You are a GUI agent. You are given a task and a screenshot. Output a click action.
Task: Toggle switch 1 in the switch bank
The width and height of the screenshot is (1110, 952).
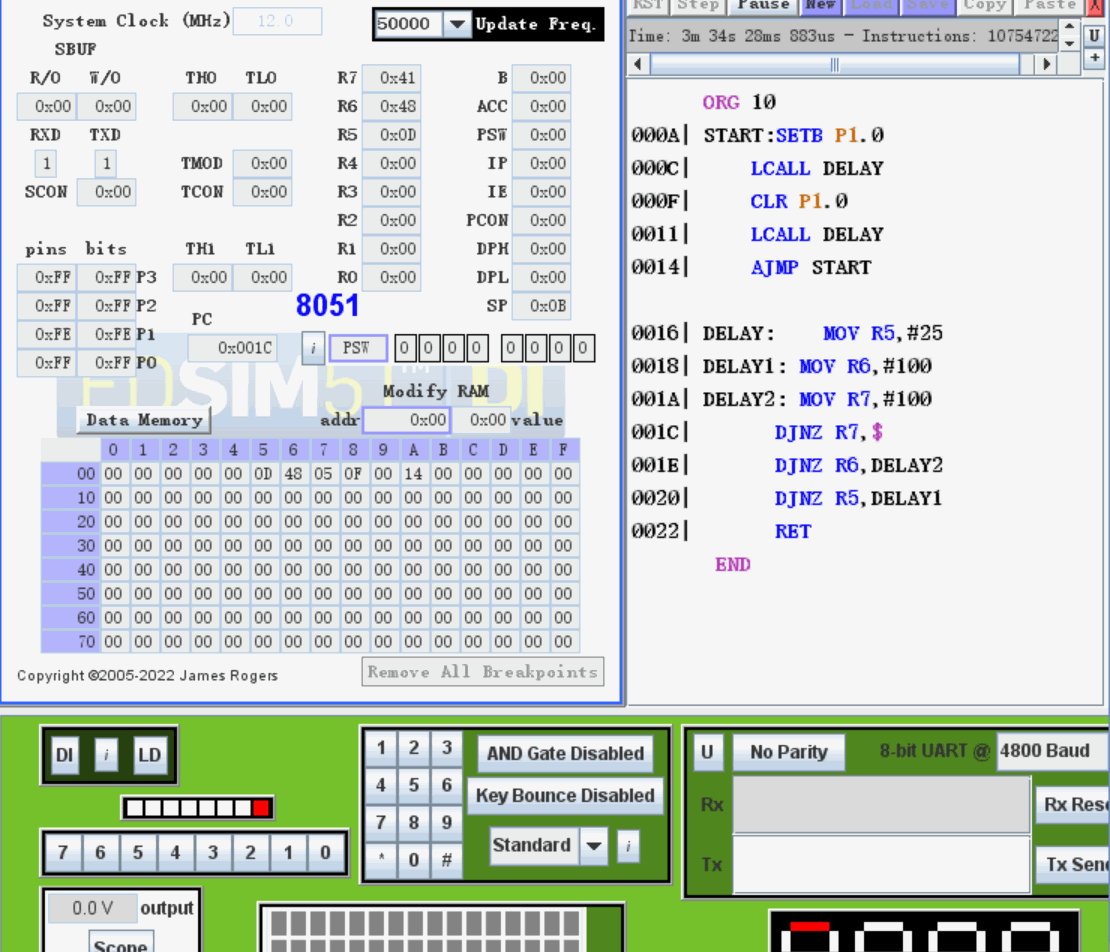[x=287, y=853]
